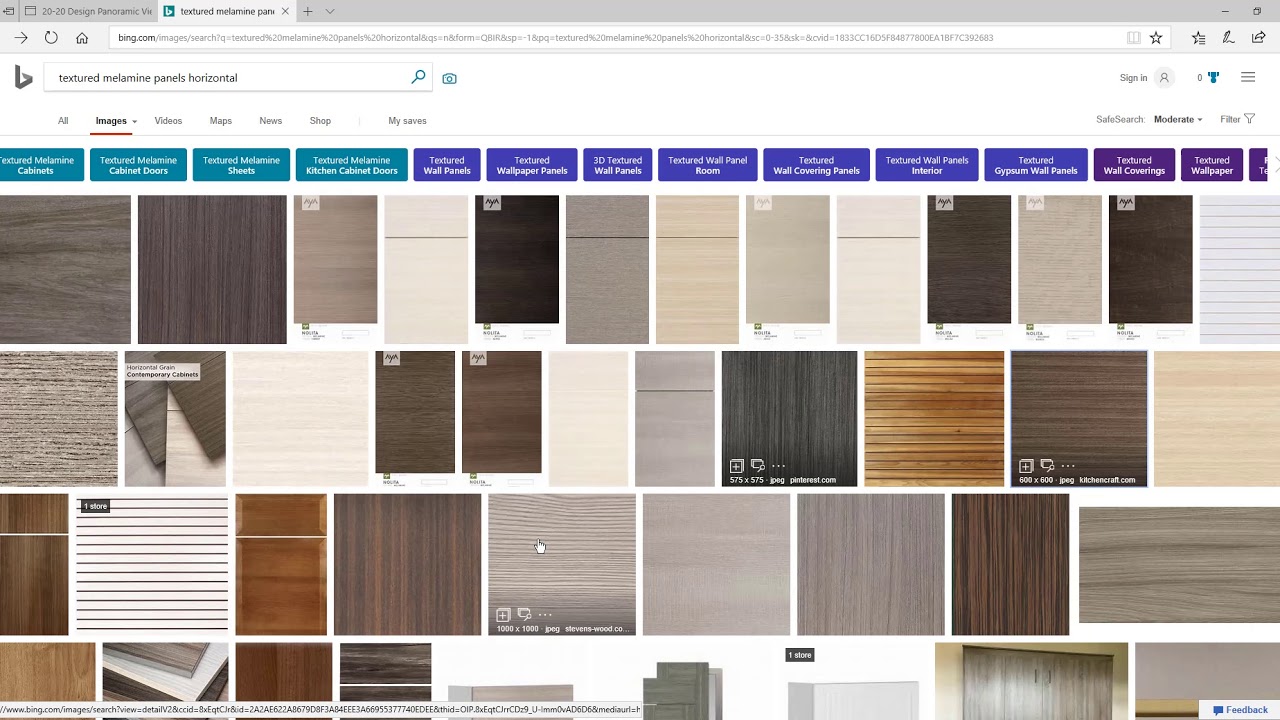Add page to favorites with the star icon

tap(1156, 38)
